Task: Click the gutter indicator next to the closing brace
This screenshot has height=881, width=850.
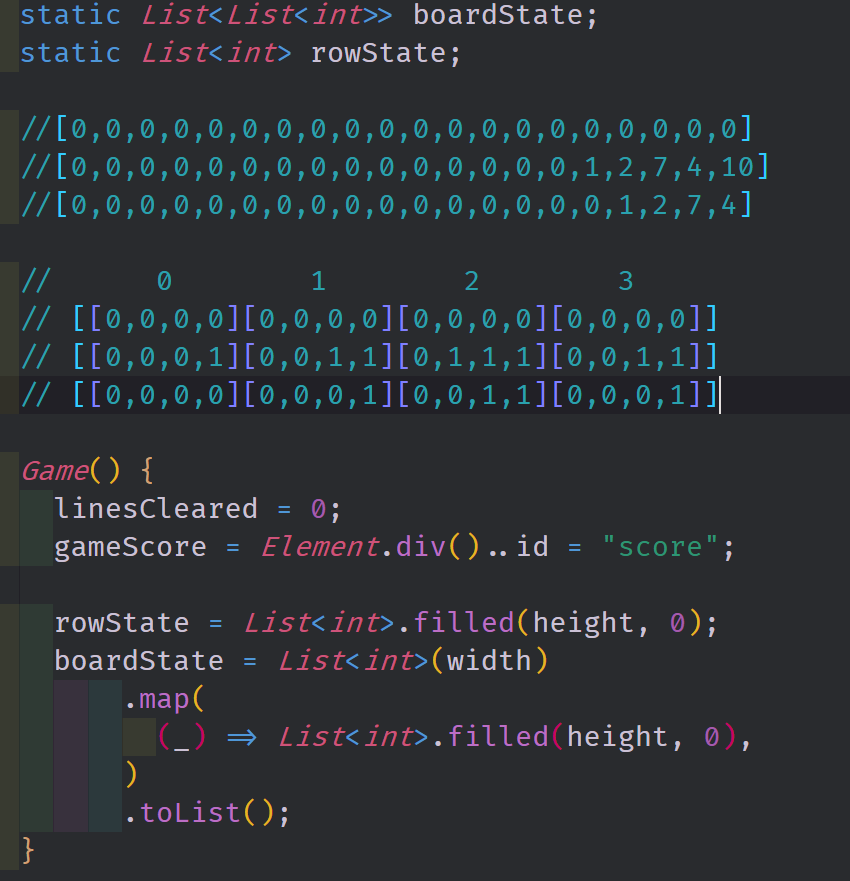Action: (8, 850)
